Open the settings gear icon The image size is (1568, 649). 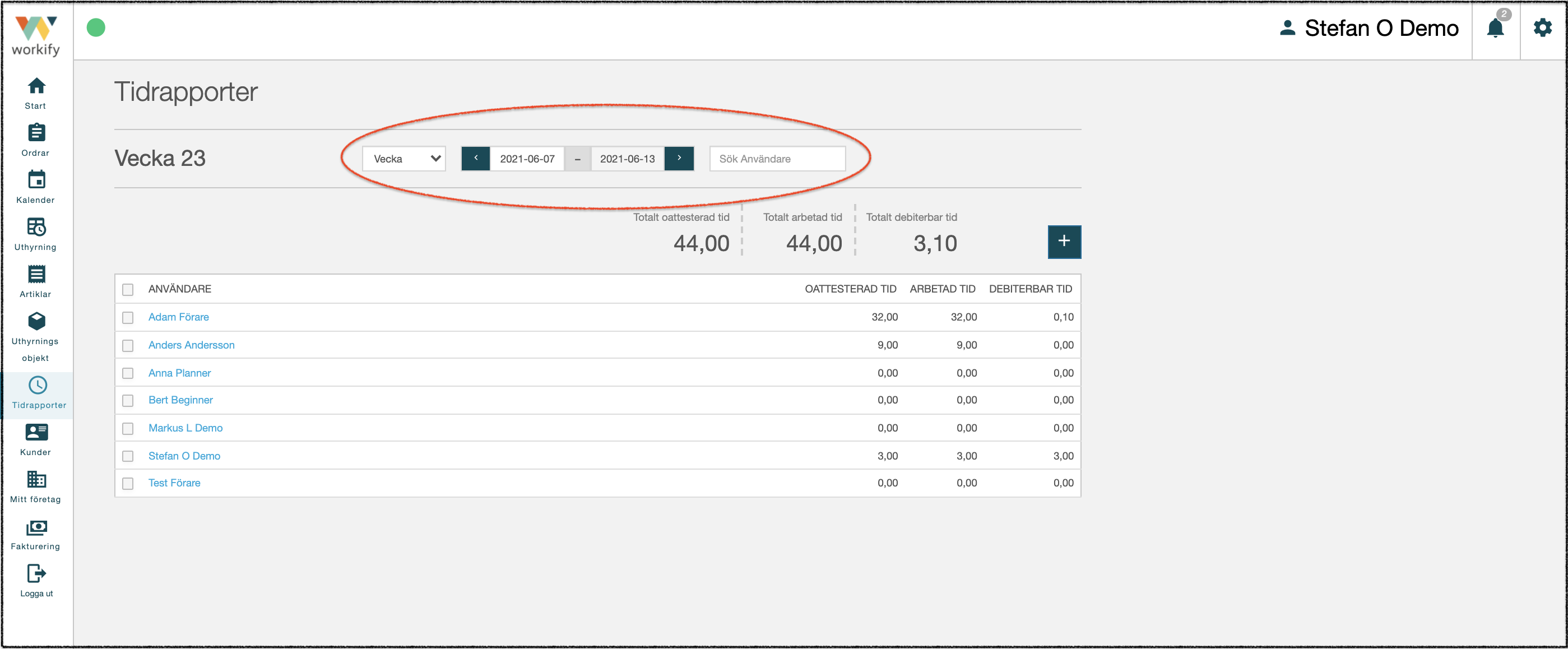point(1542,28)
